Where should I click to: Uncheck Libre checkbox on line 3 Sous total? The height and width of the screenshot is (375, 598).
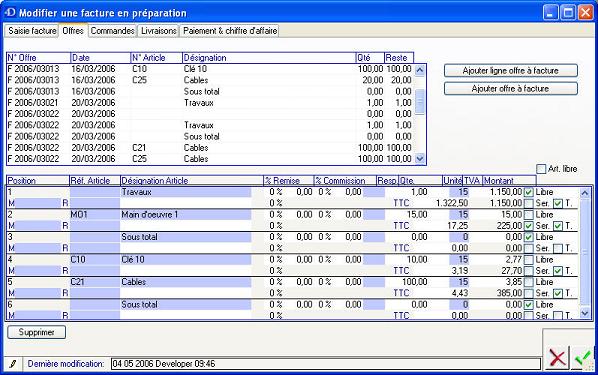(528, 237)
